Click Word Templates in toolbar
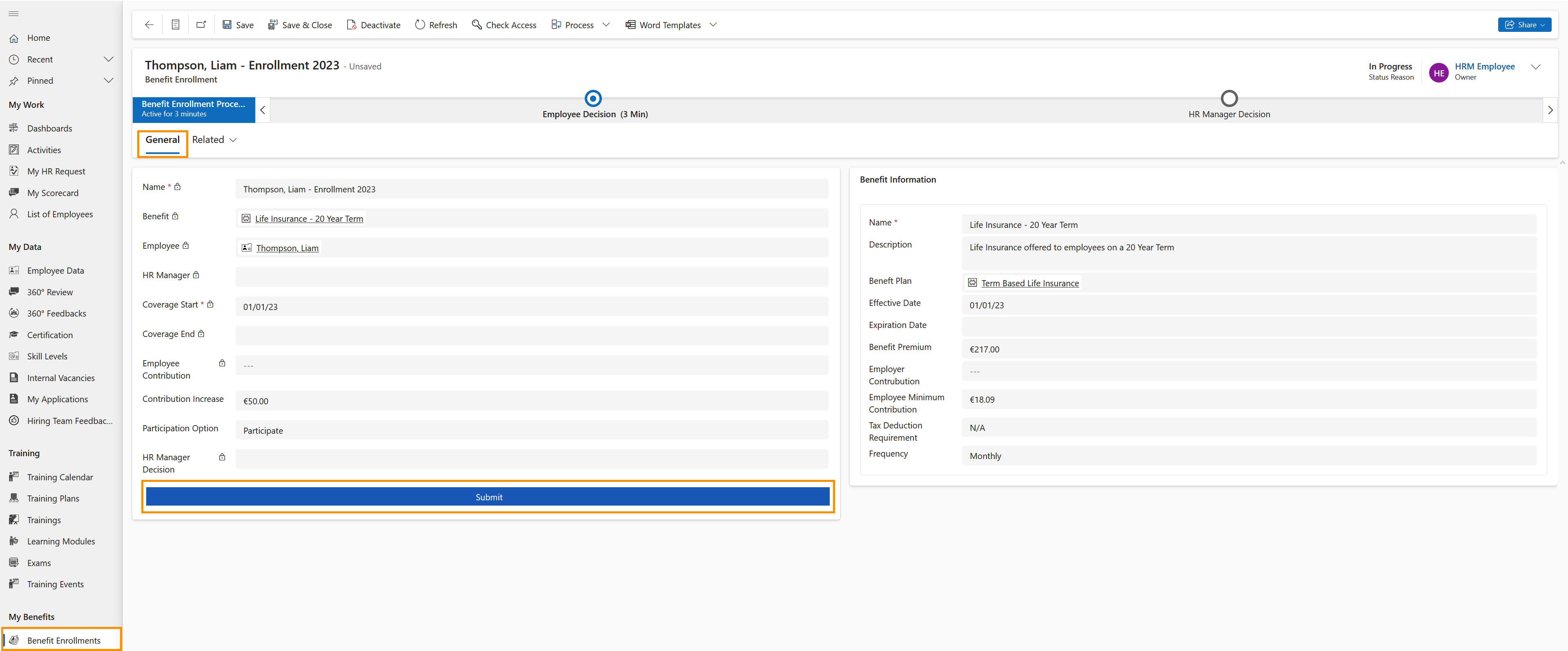Screen dimensions: 1568x651 (663, 25)
